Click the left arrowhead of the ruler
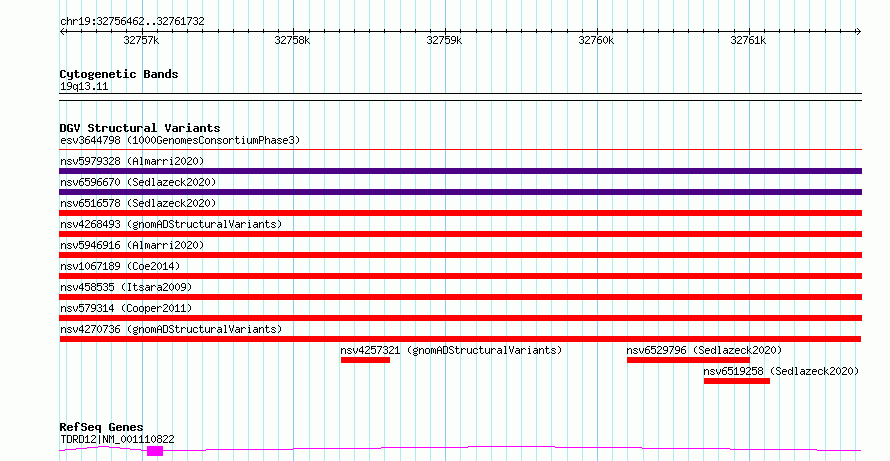Image resolution: width=890 pixels, height=461 pixels. pyautogui.click(x=63, y=32)
